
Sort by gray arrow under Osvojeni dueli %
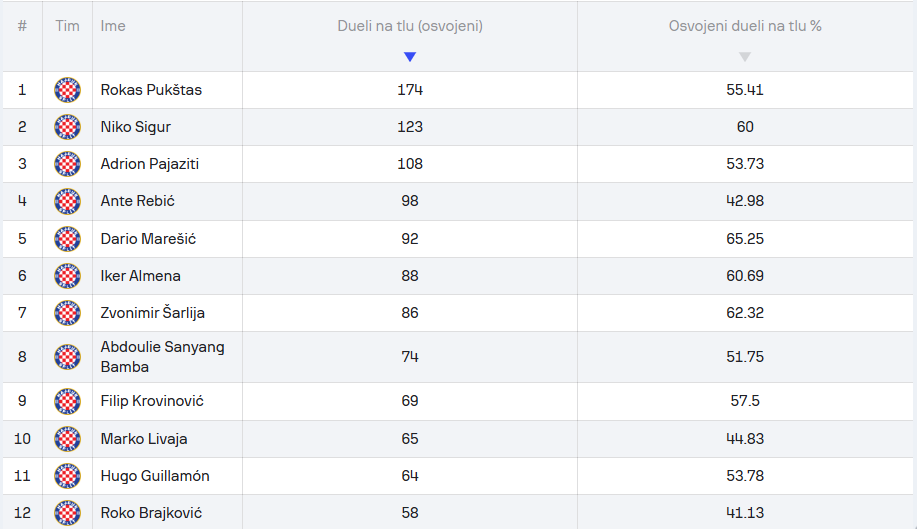pyautogui.click(x=744, y=57)
